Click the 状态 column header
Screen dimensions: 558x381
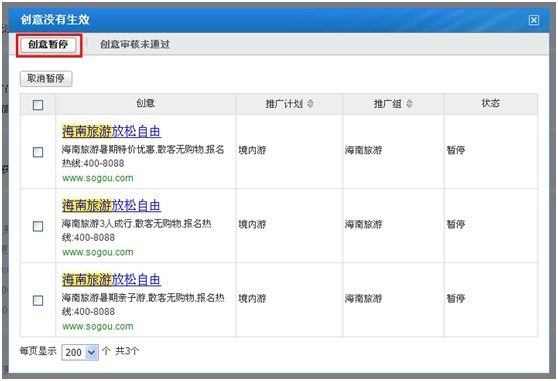[x=490, y=103]
